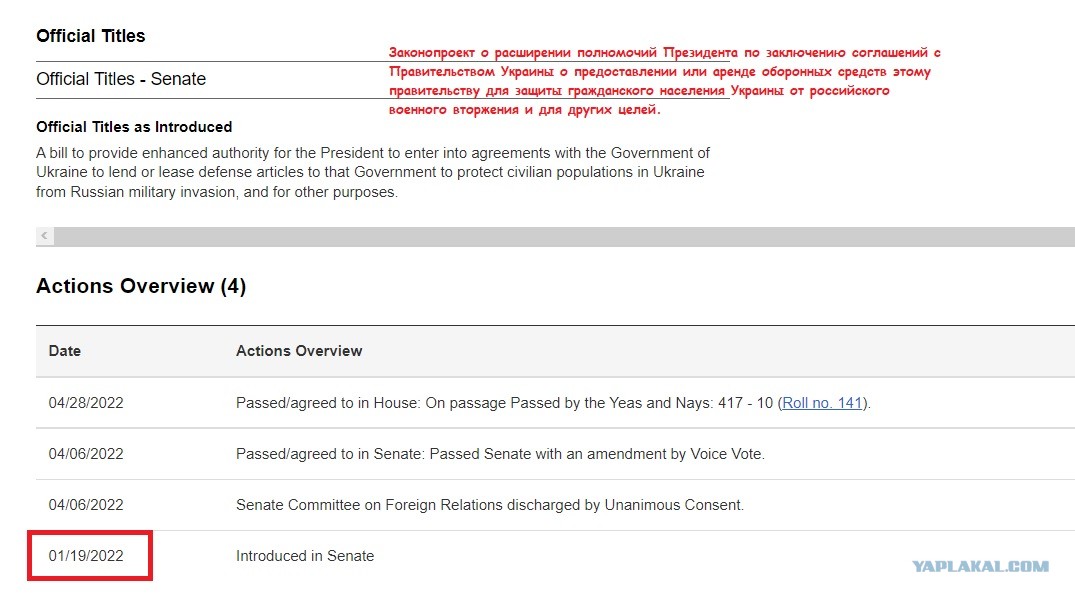The height and width of the screenshot is (596, 1075).
Task: Click the gray horizontal scrollbar track
Action: (564, 237)
